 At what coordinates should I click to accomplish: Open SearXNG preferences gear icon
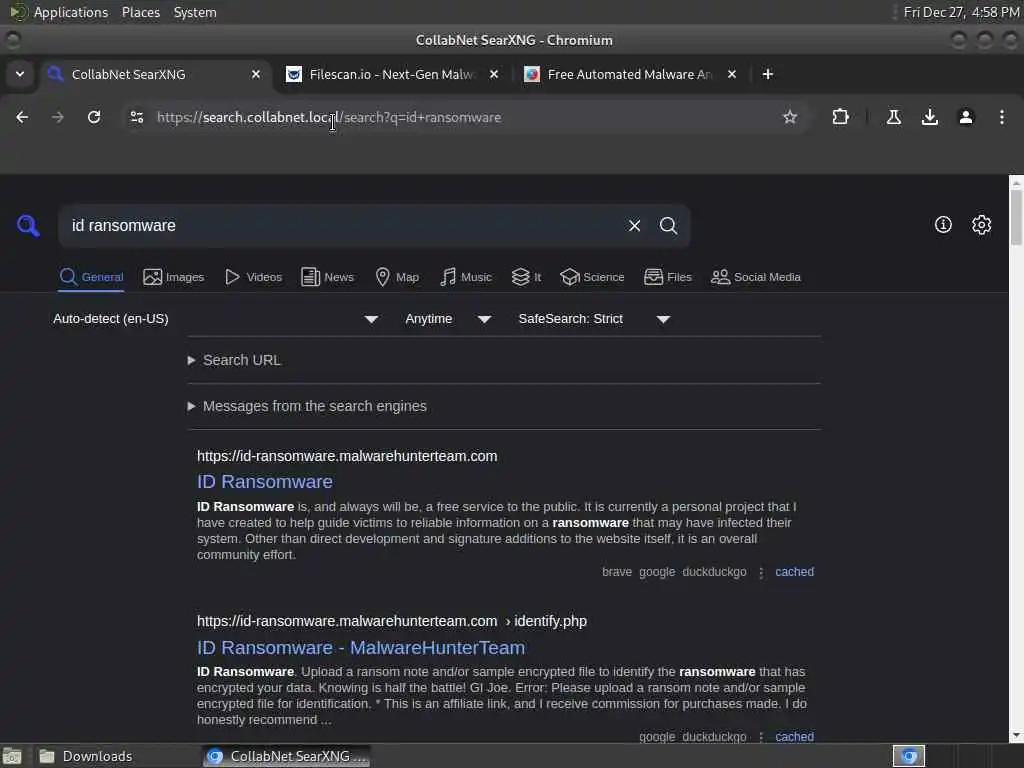coord(981,225)
